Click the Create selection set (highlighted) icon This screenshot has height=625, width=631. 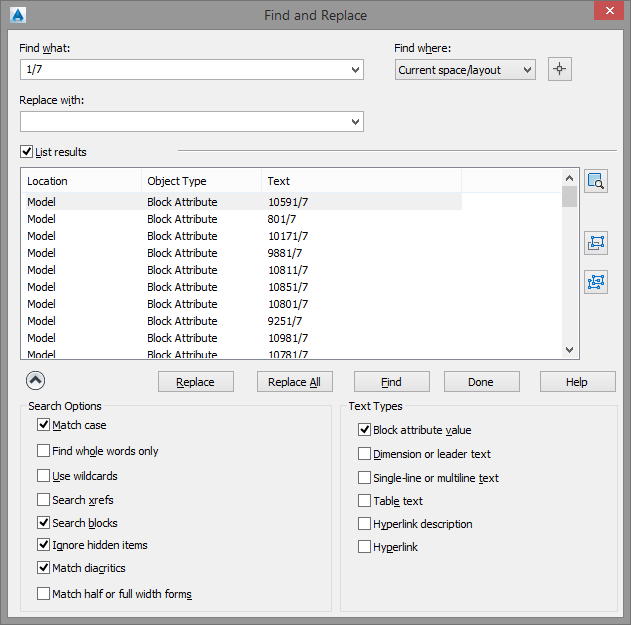[596, 243]
